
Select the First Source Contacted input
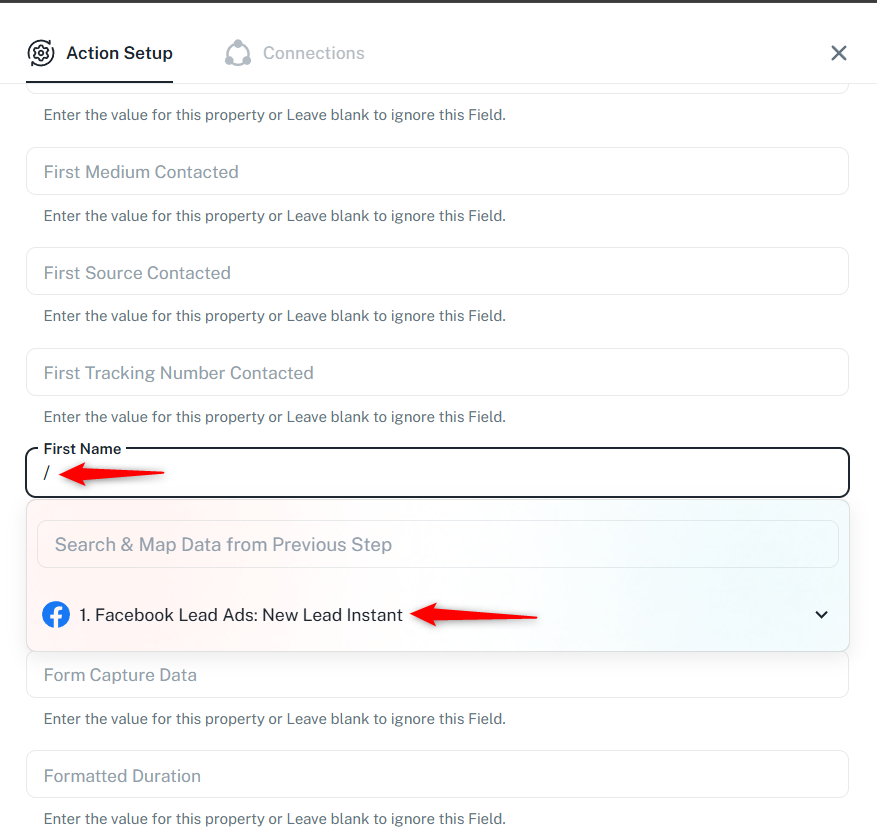[x=437, y=273]
